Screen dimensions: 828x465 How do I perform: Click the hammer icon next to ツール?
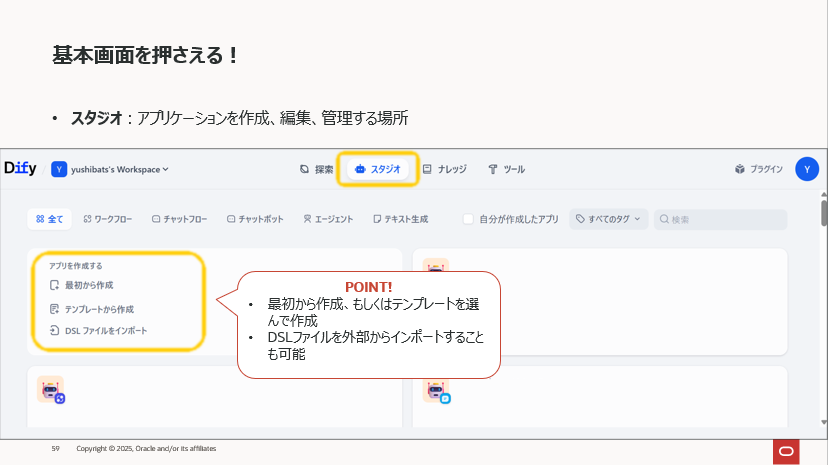click(x=493, y=169)
